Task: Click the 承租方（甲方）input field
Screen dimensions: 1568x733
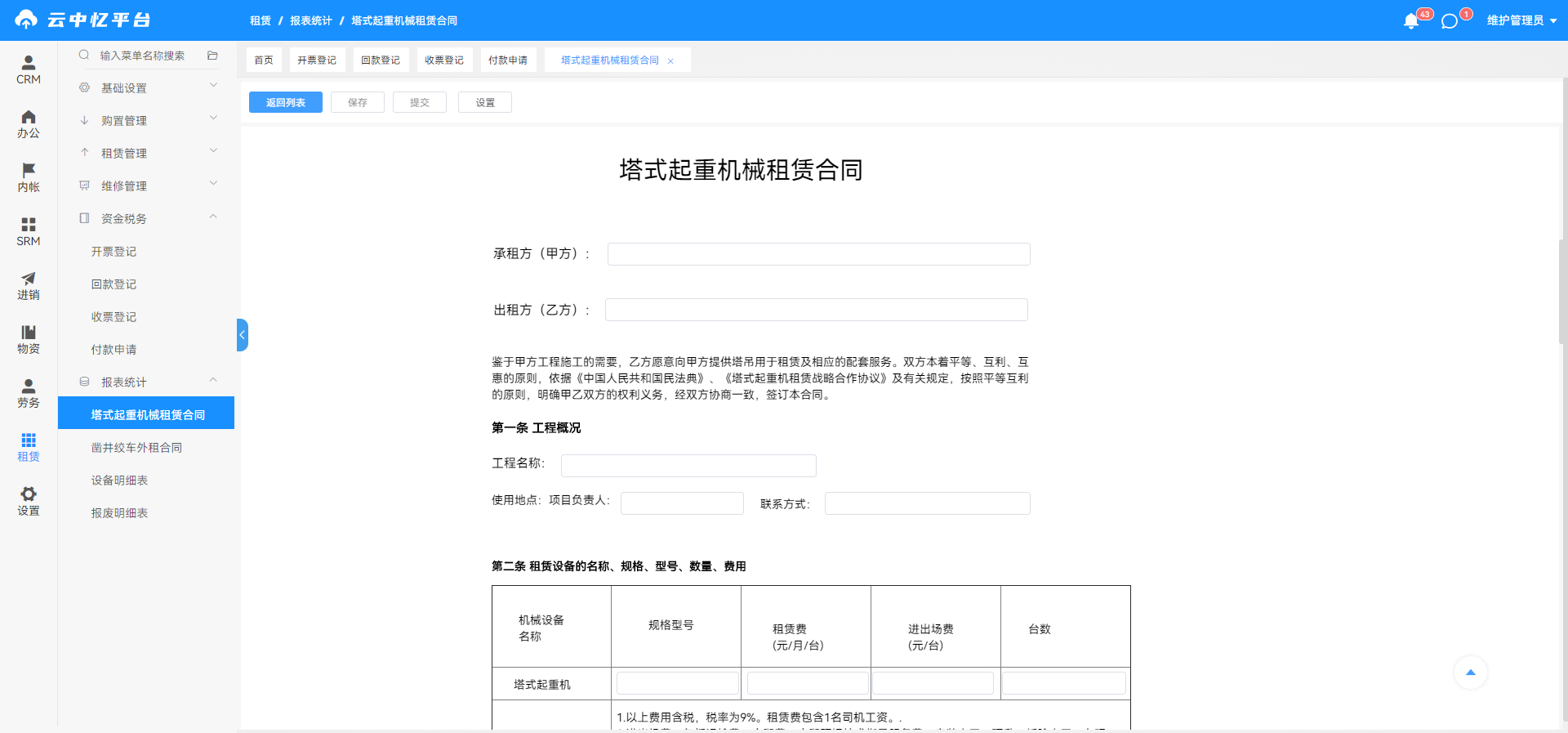Action: point(818,254)
